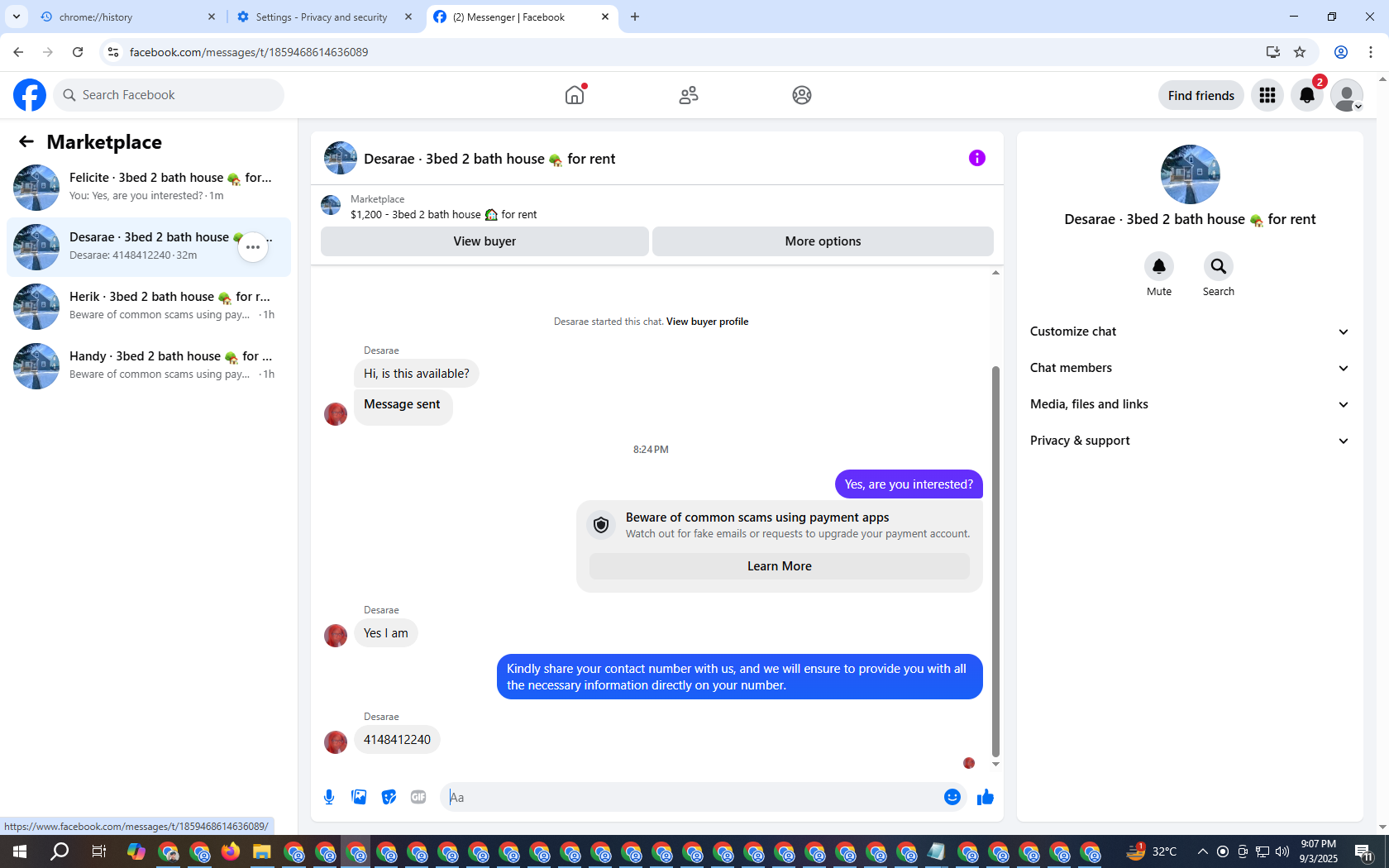Click the View buyer button
The image size is (1389, 868).
click(x=484, y=241)
